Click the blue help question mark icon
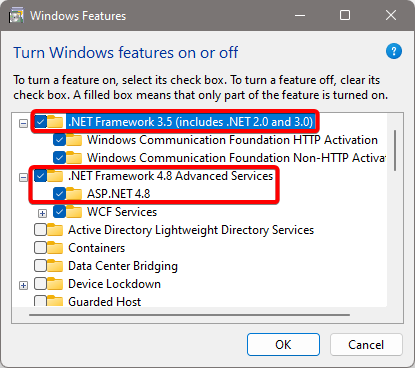The image size is (415, 368). tap(394, 51)
